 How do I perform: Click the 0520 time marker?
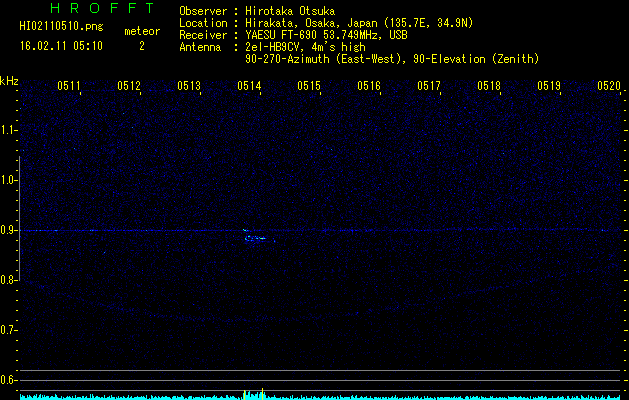click(609, 85)
